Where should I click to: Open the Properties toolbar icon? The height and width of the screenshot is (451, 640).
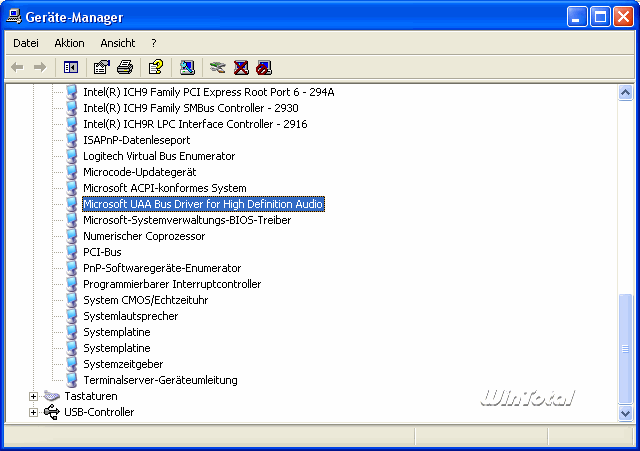pyautogui.click(x=102, y=67)
